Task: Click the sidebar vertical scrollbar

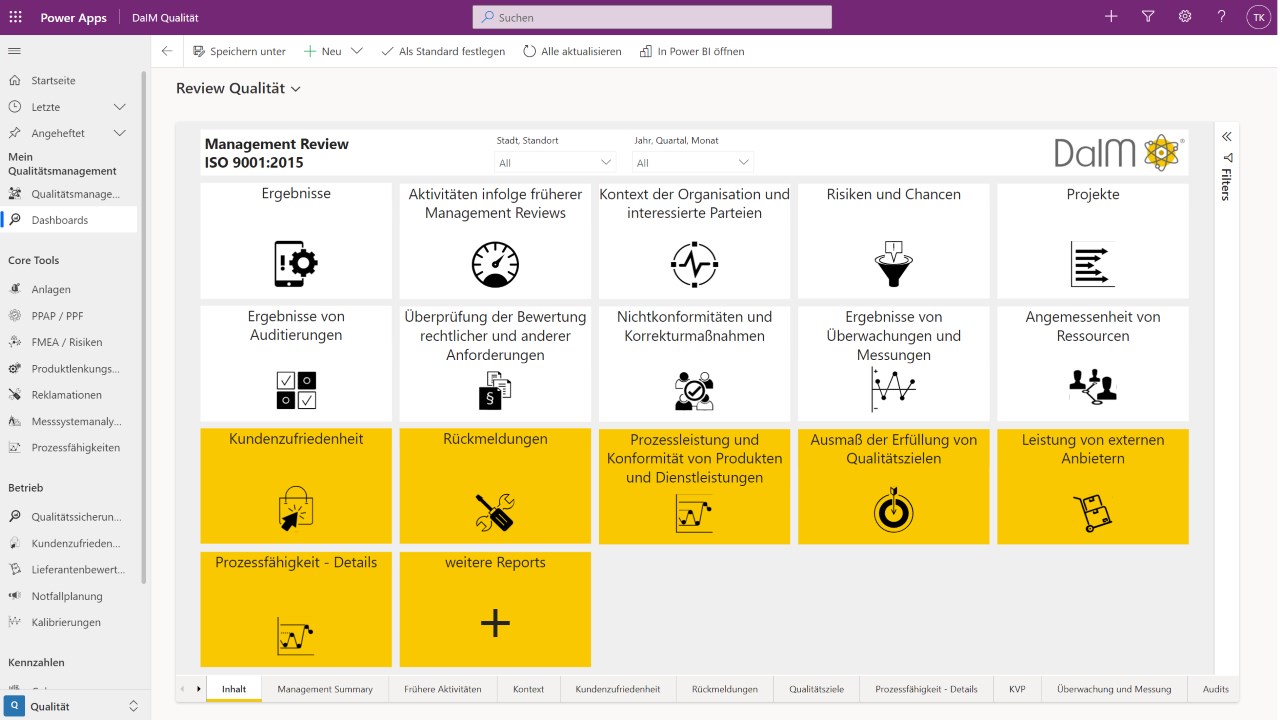Action: tap(145, 326)
